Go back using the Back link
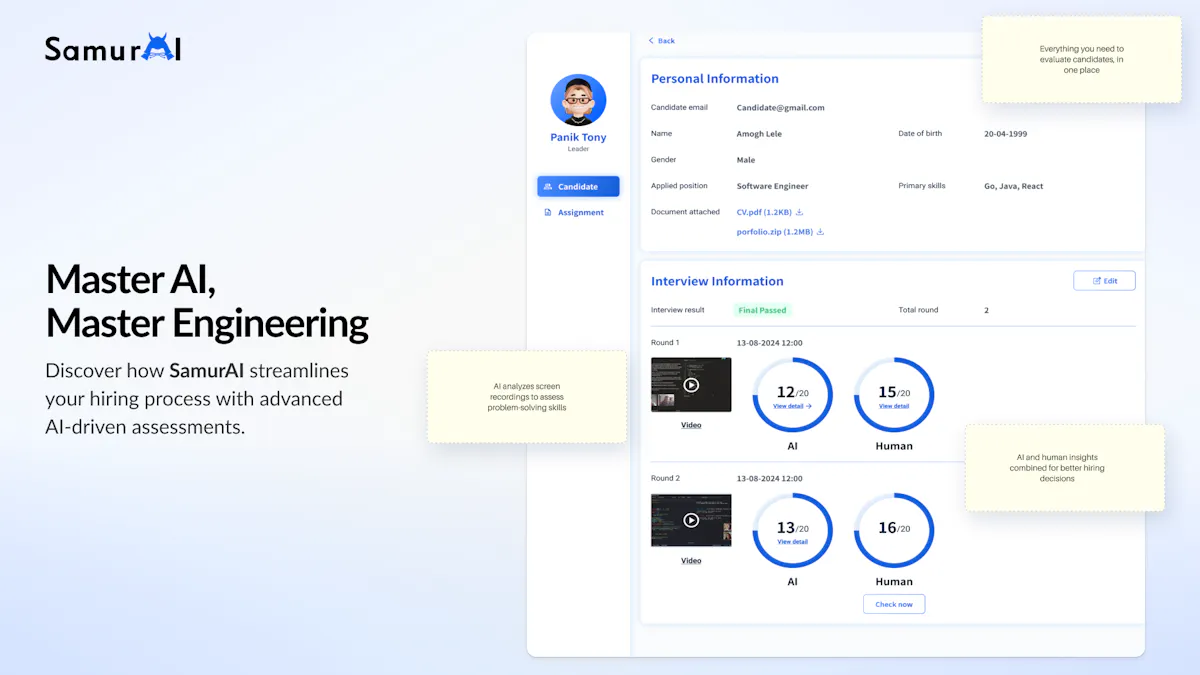 pos(662,41)
